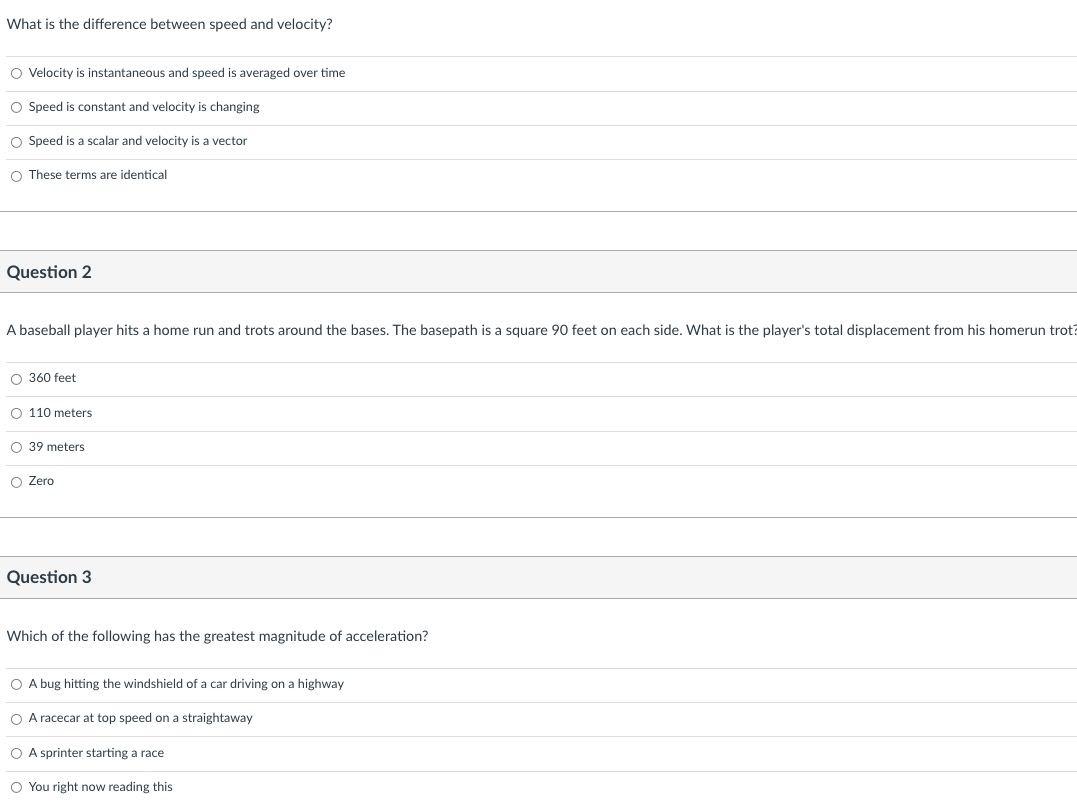Image resolution: width=1077 pixels, height=809 pixels.
Task: Select 'A sprinter starting a race' answer
Action: (x=16, y=753)
